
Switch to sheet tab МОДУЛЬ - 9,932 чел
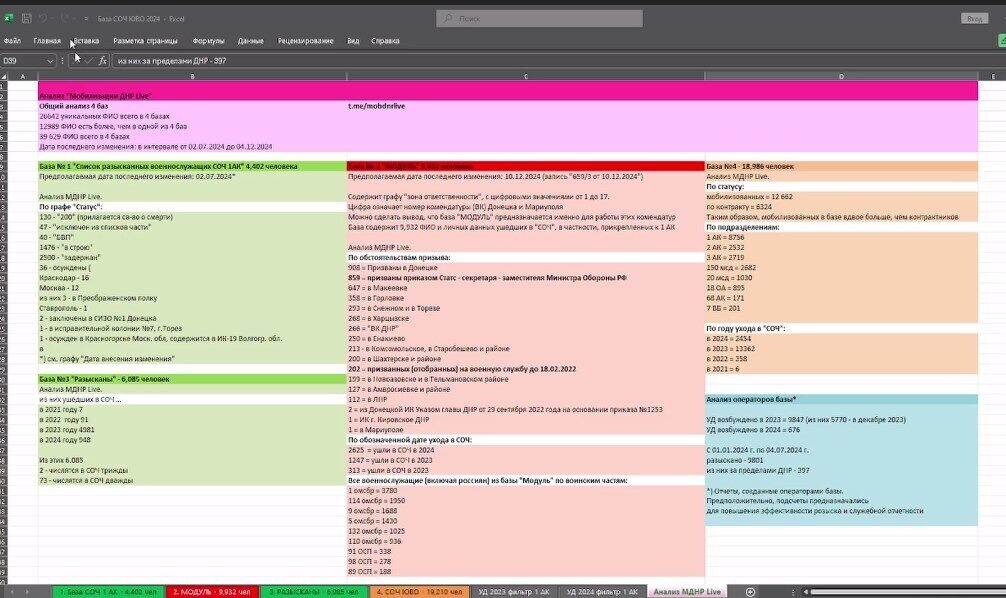pos(209,591)
